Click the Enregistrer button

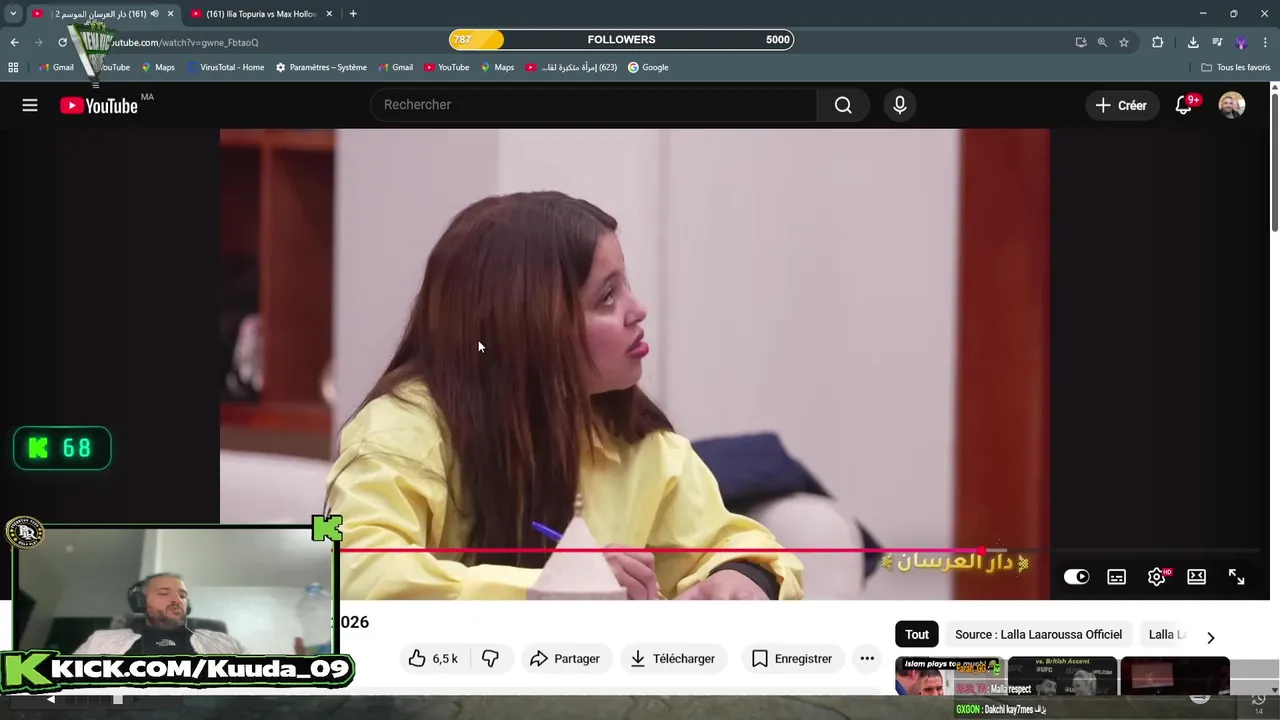click(792, 658)
